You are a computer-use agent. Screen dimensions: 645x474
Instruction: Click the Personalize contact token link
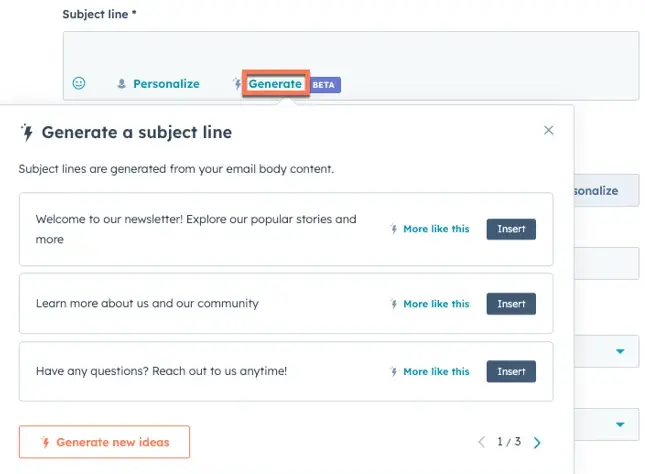click(x=165, y=84)
